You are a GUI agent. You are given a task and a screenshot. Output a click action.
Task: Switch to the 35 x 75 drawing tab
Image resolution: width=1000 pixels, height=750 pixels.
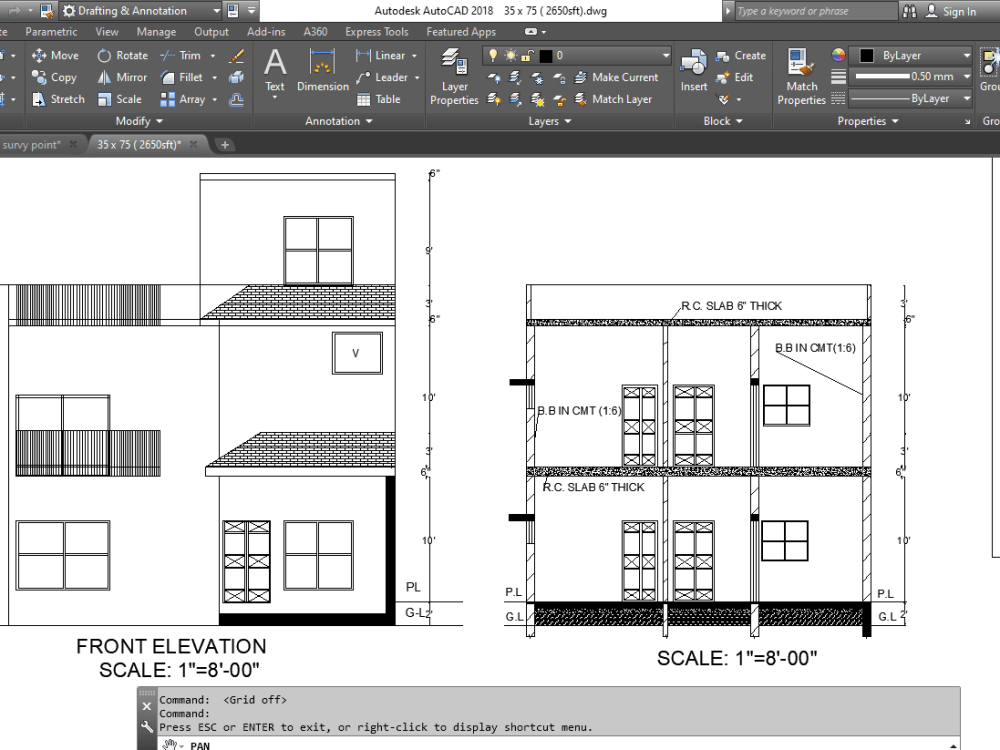coord(140,144)
